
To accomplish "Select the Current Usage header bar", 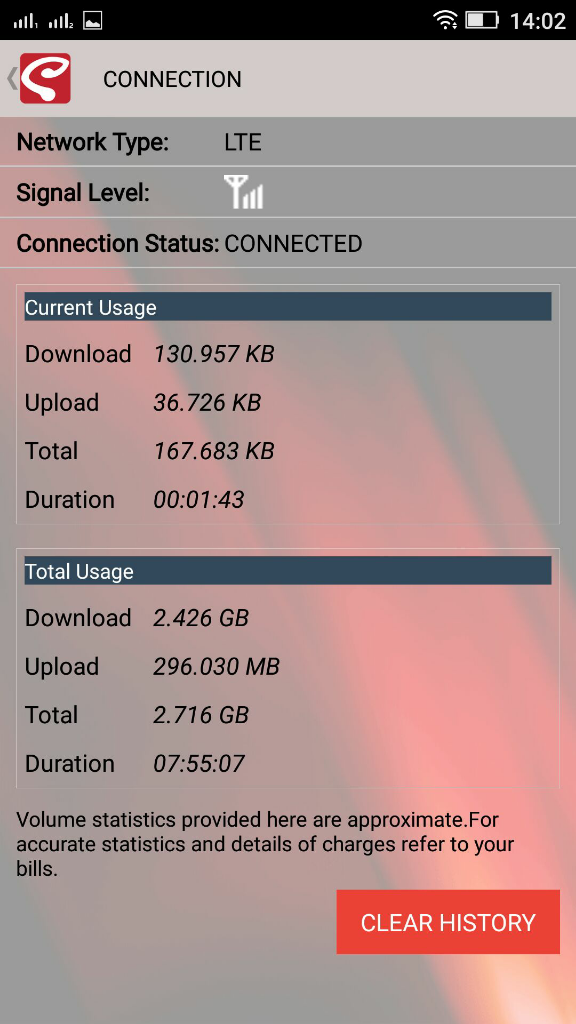I will 288,307.
